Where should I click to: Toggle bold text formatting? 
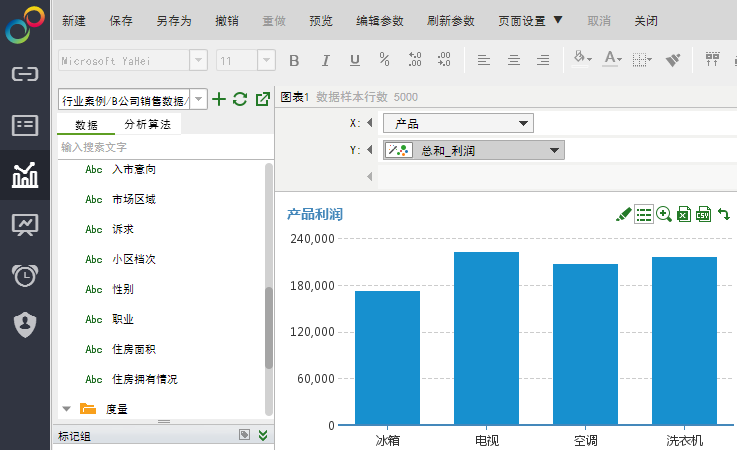[x=294, y=60]
